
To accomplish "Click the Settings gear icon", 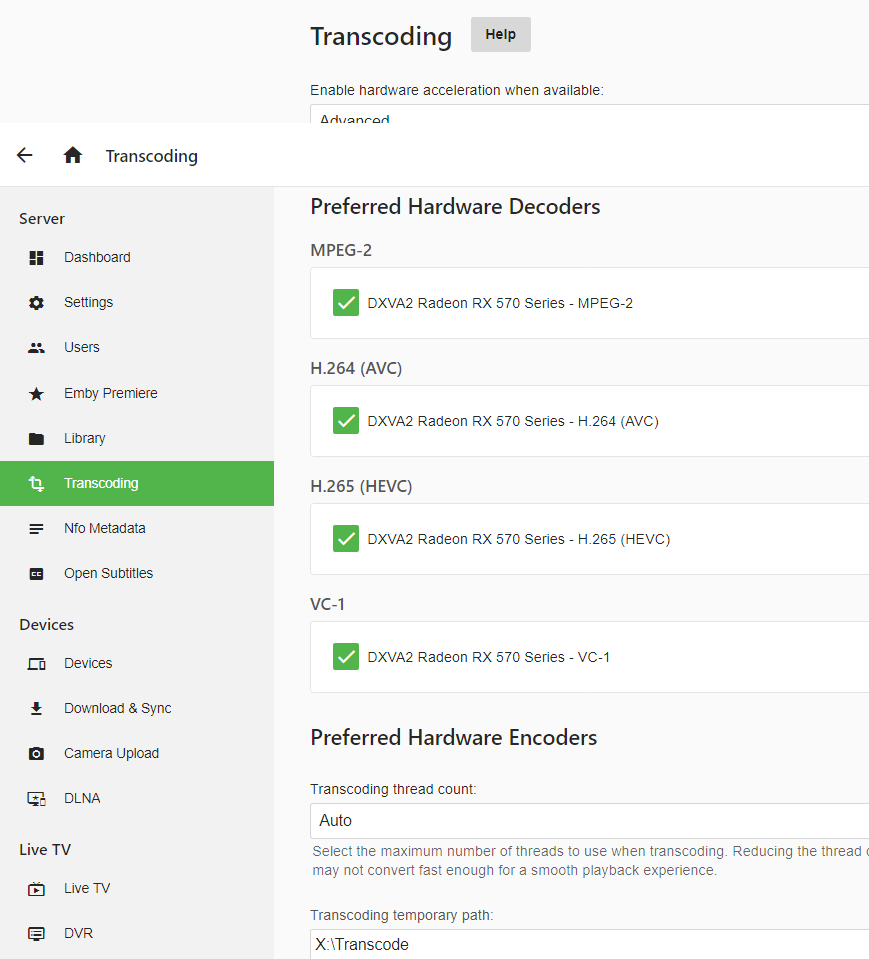I will 37,303.
